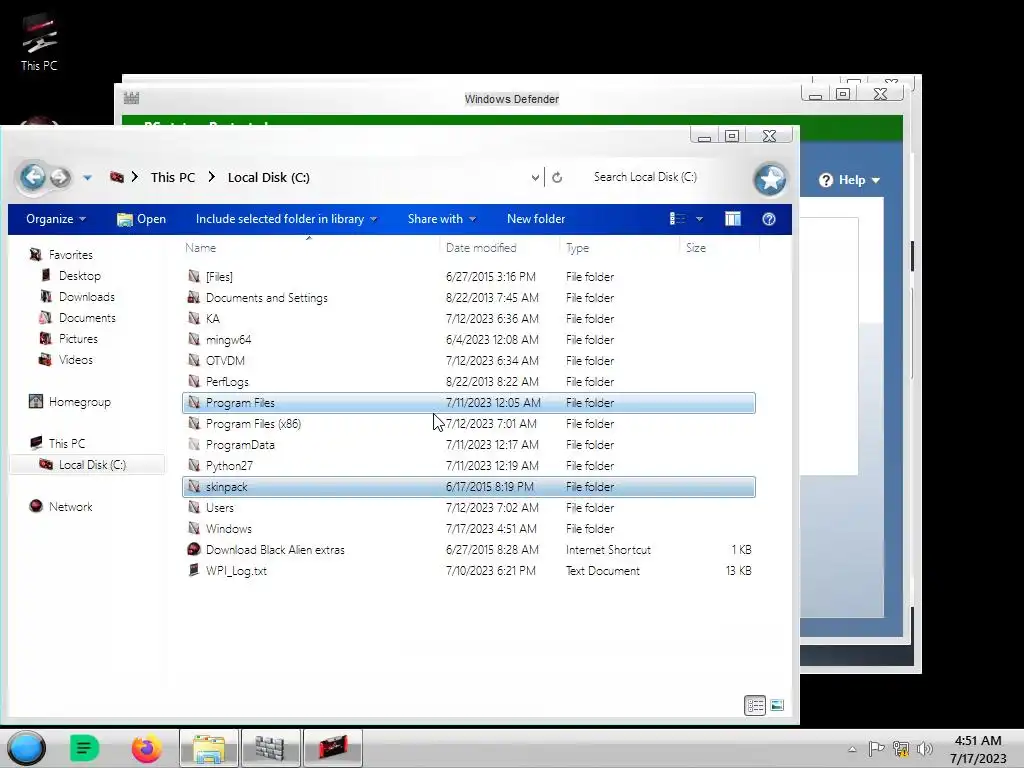Click the drive icon in address bar

(x=117, y=177)
